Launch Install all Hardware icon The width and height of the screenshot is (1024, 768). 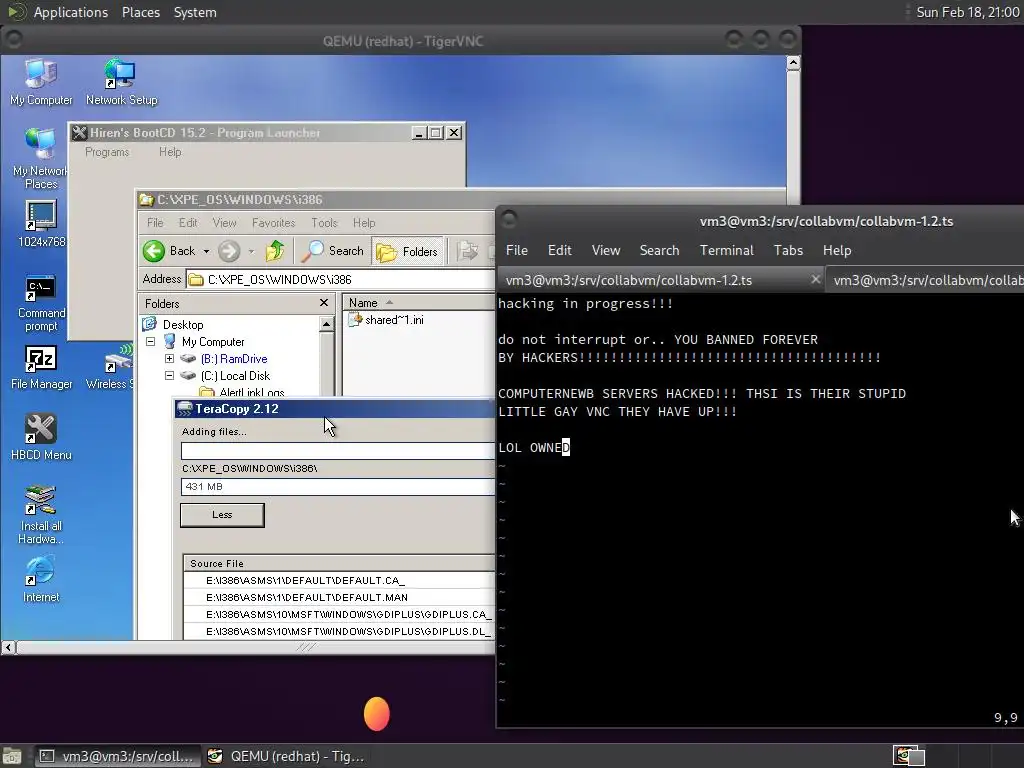pyautogui.click(x=41, y=514)
